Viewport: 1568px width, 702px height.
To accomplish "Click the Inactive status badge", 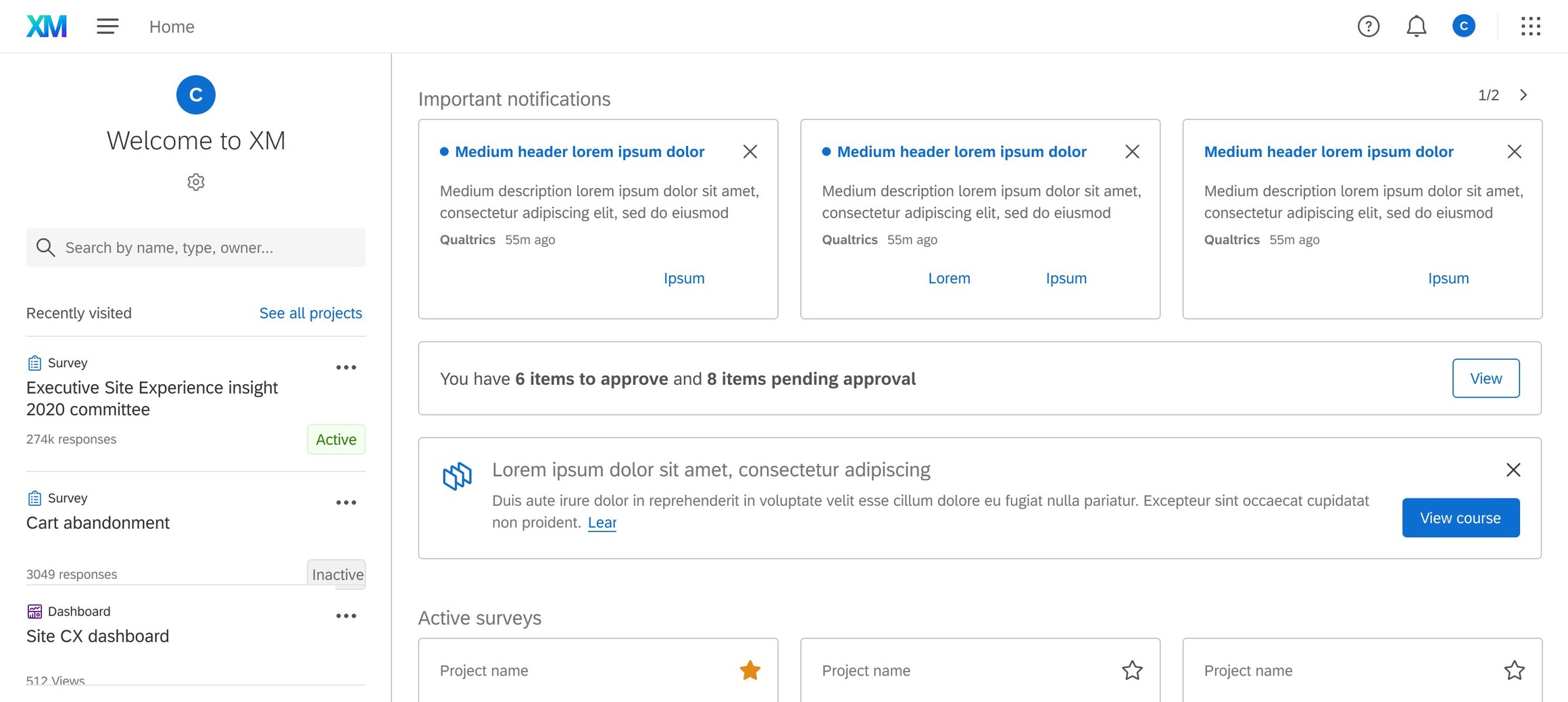I will click(337, 574).
